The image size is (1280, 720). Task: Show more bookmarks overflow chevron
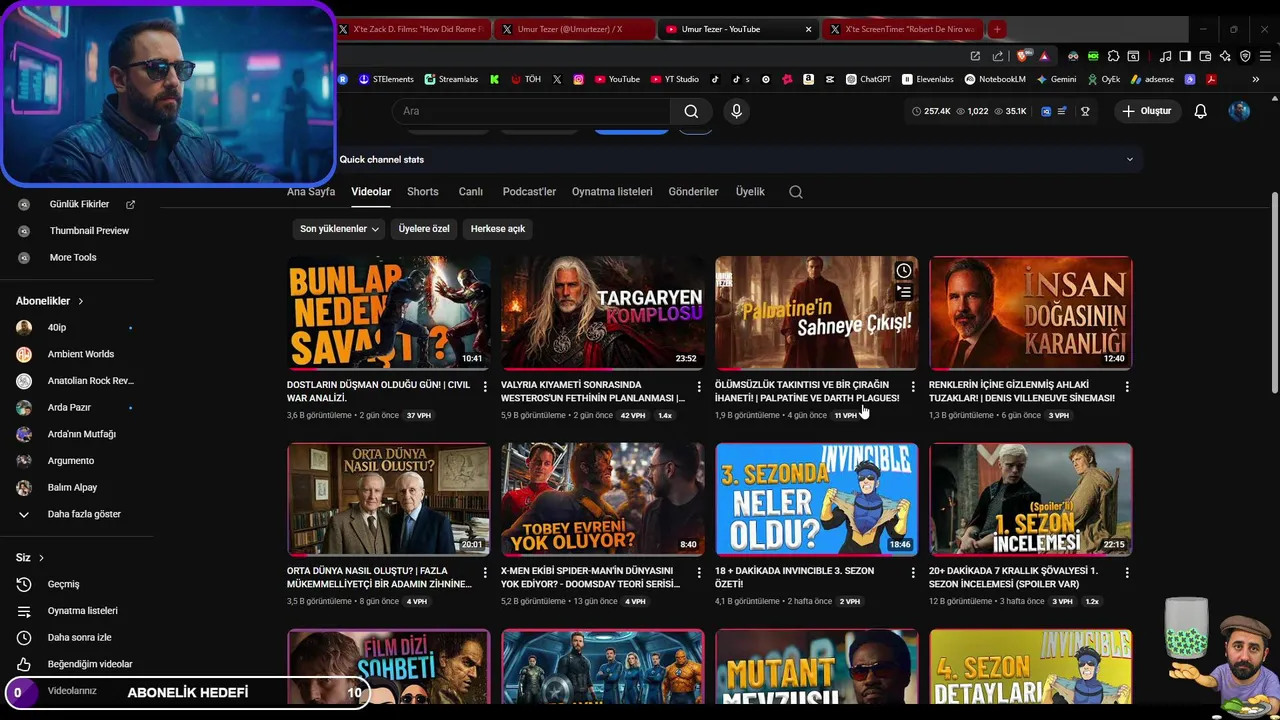tap(1256, 79)
